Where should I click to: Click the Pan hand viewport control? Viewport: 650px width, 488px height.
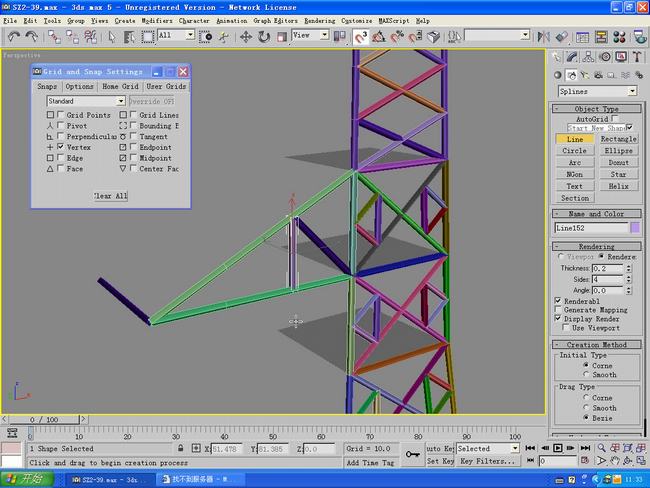point(615,461)
